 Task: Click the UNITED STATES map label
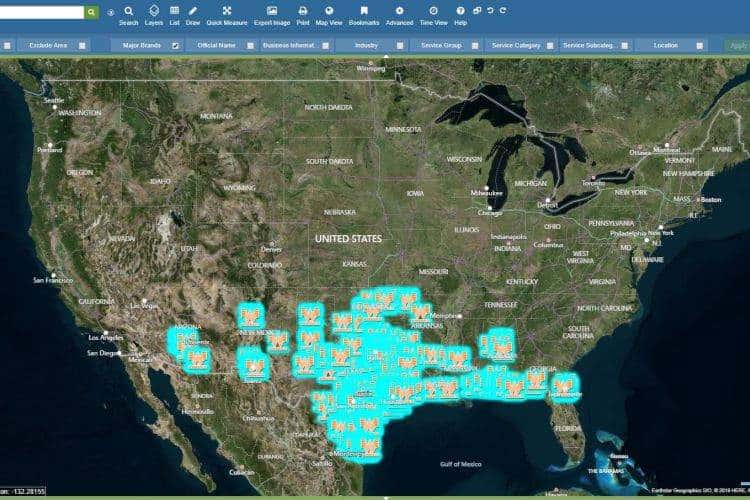point(348,238)
